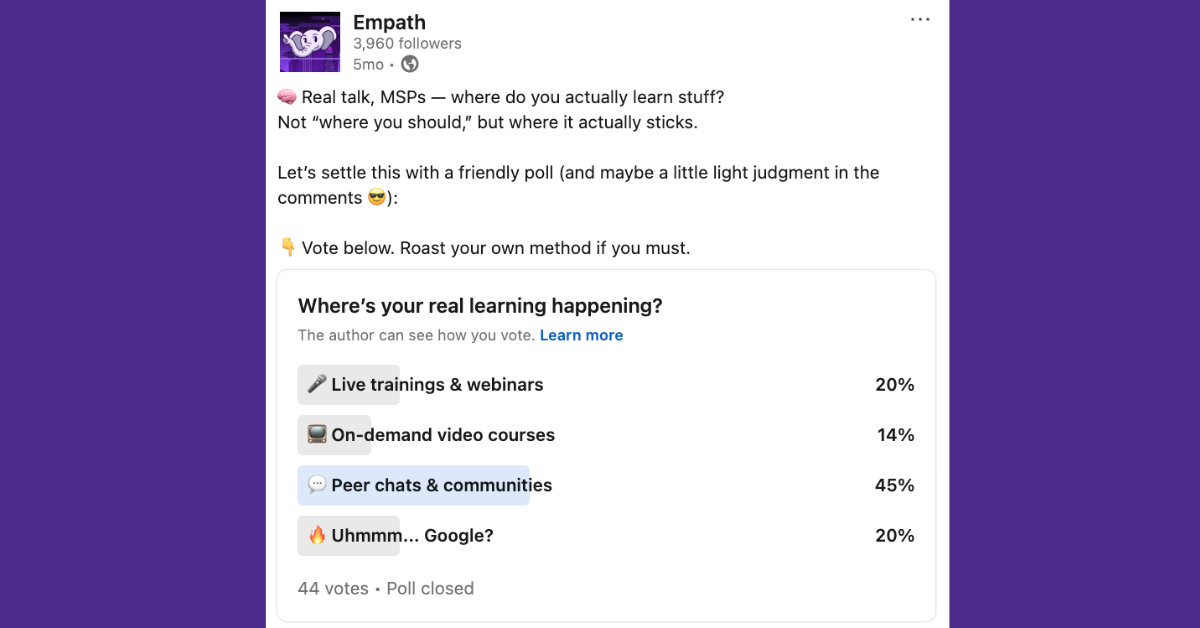Click the Empath page name

point(389,21)
